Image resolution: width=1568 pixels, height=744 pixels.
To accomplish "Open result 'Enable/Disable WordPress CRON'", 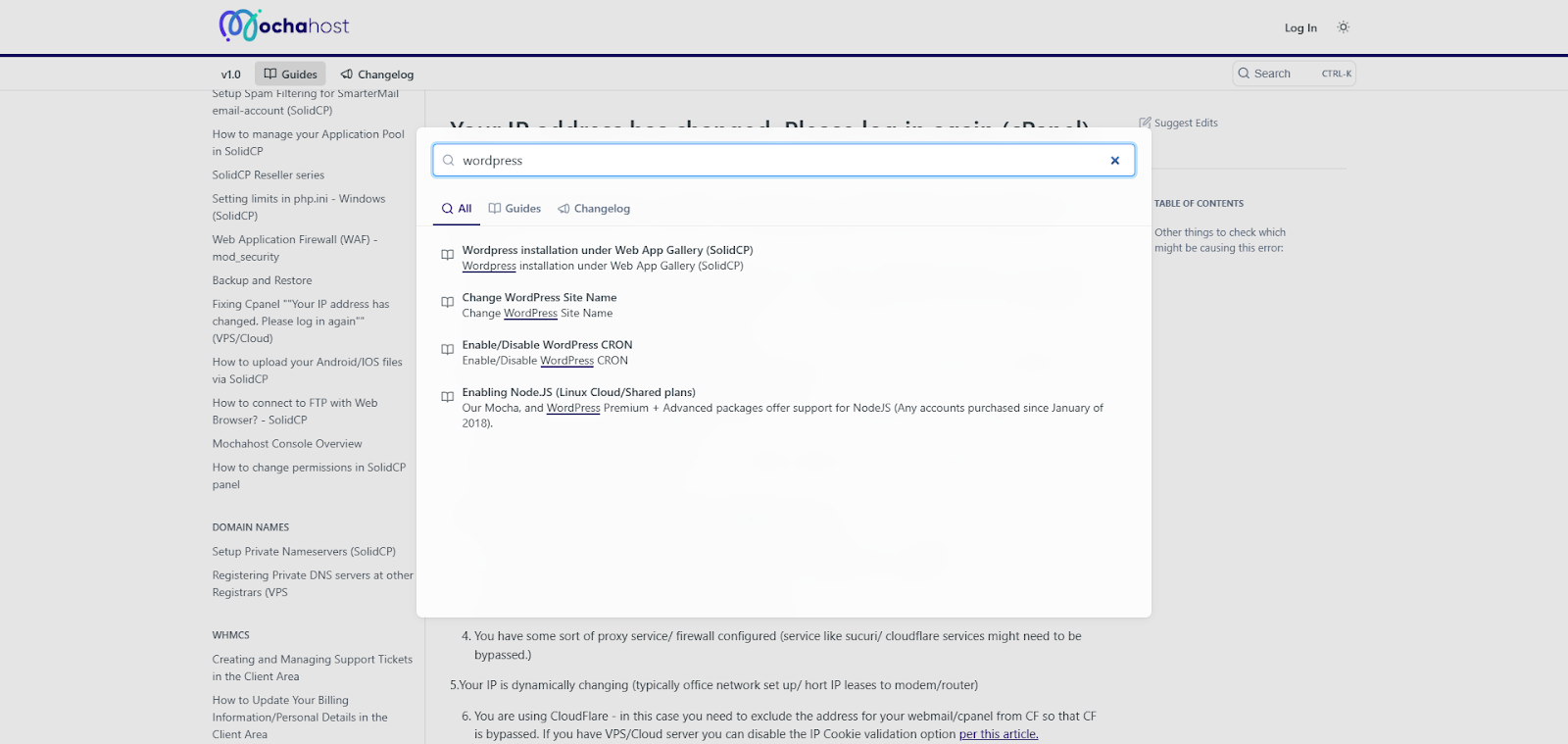I will point(784,352).
